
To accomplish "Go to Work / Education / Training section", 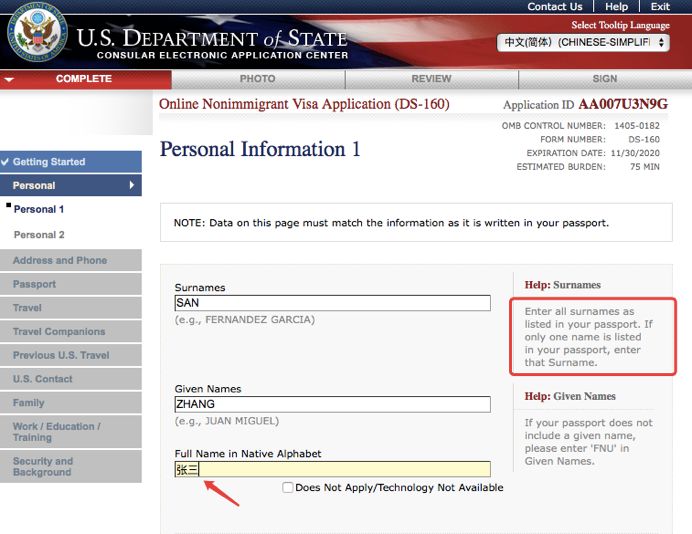I will (x=71, y=432).
